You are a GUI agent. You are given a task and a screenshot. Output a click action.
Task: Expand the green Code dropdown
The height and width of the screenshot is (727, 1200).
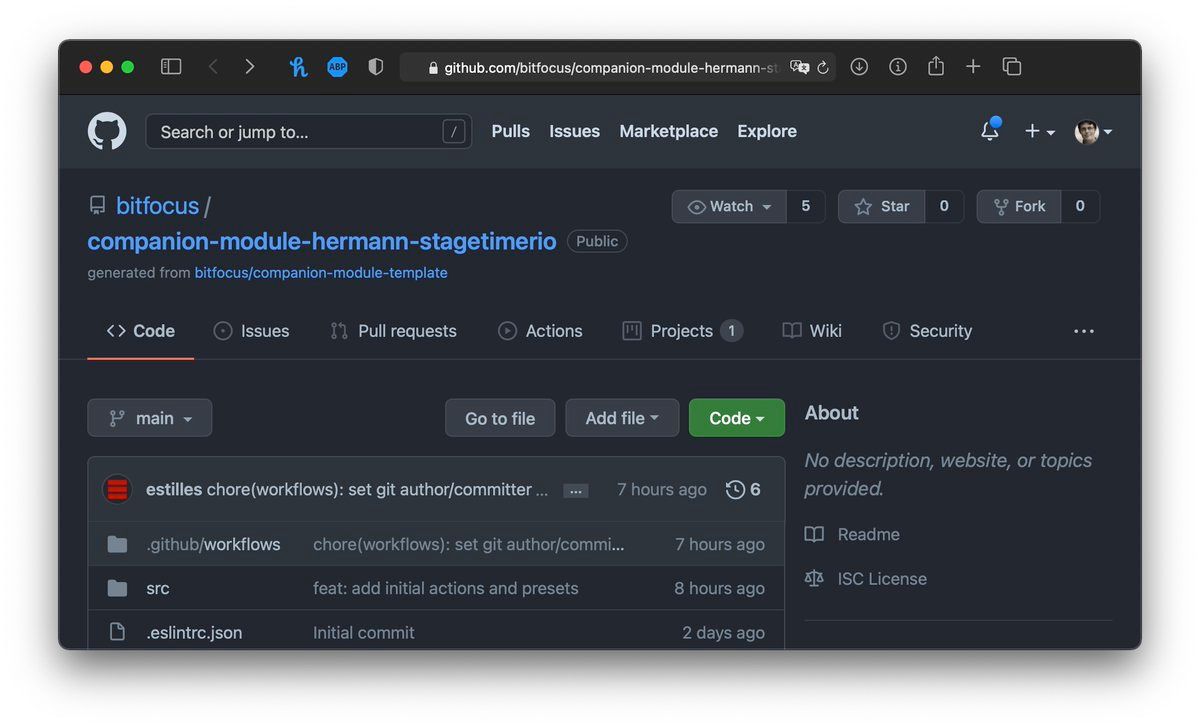coord(736,418)
